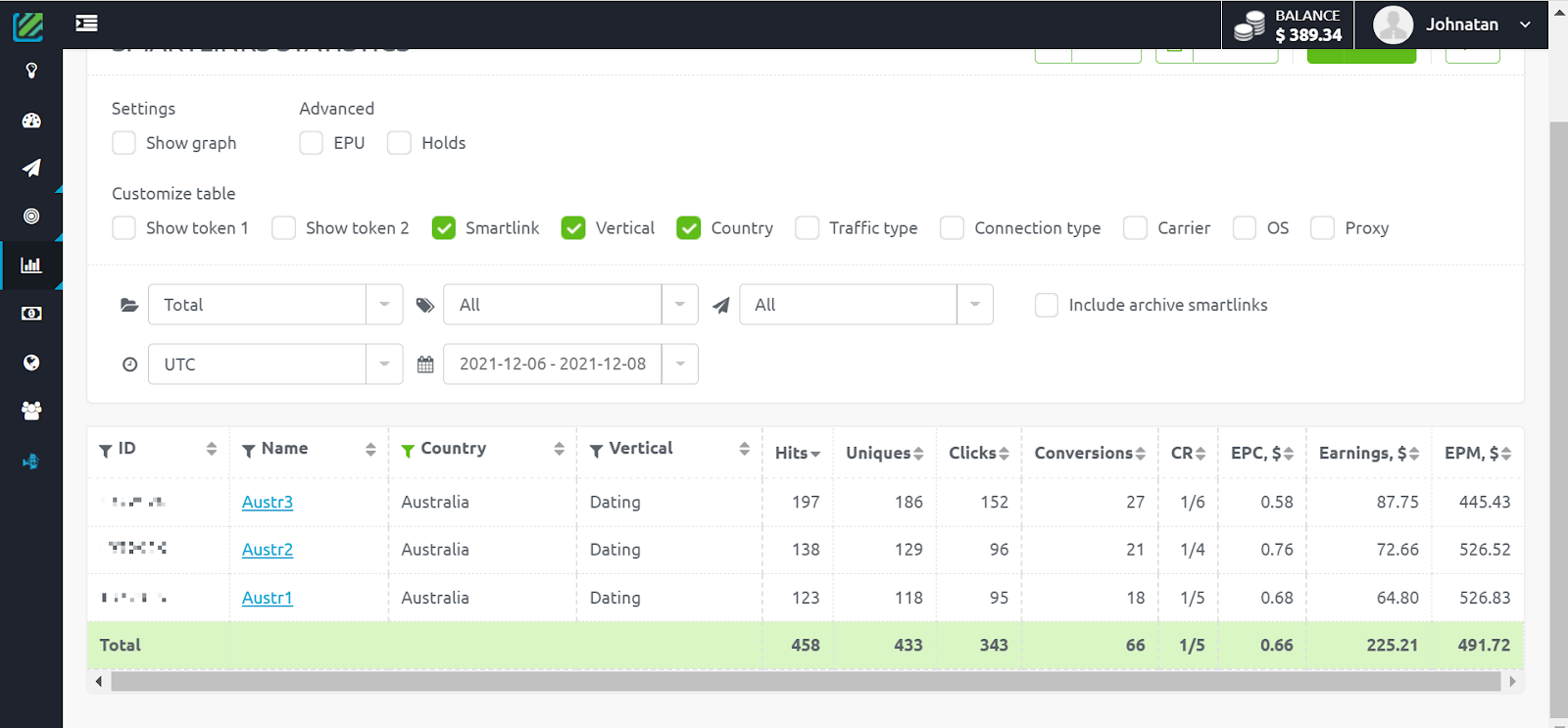The image size is (1568, 728).
Task: Uncheck the Country column checkbox
Action: click(x=689, y=228)
